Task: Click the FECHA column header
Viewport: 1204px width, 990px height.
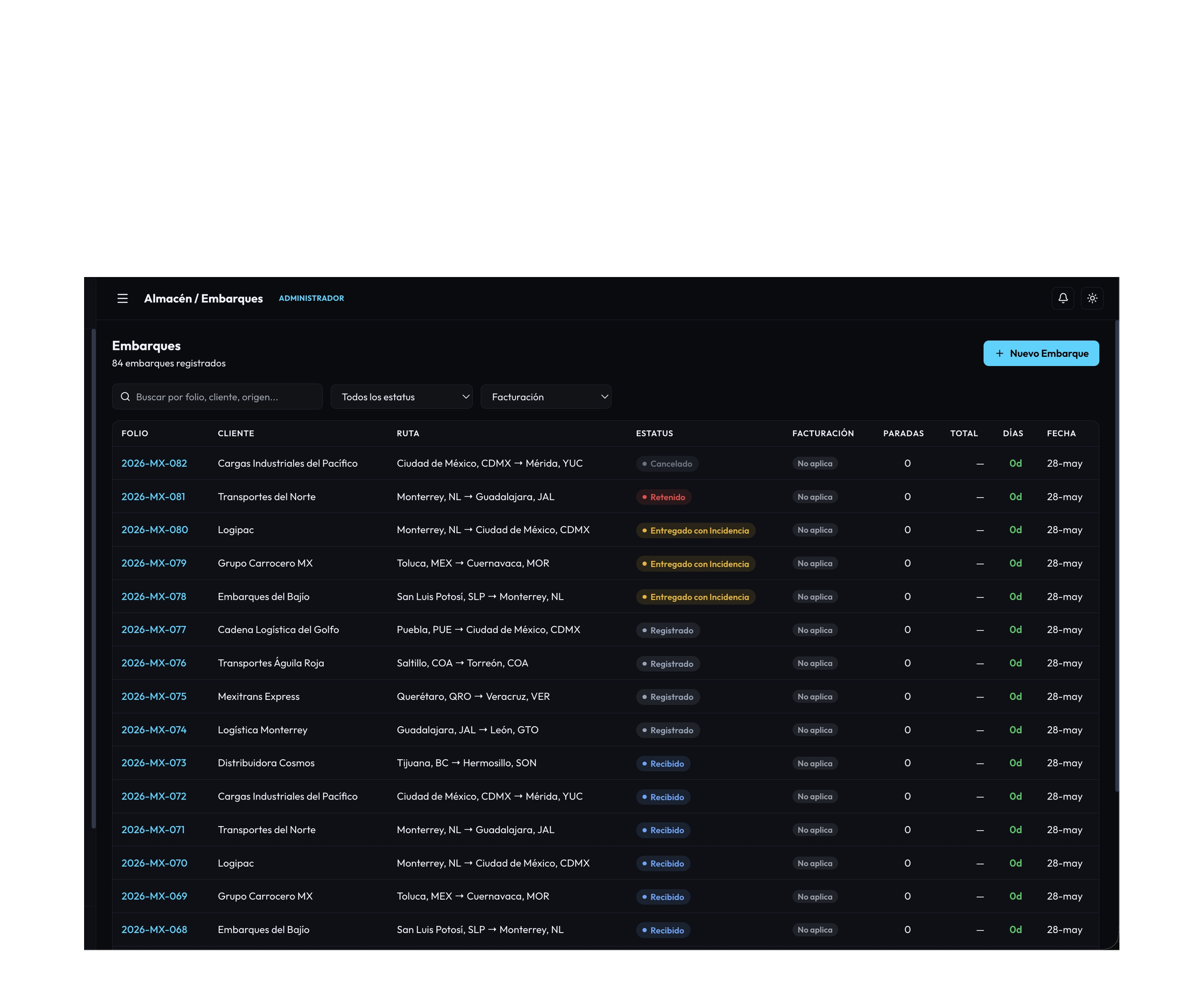Action: (x=1061, y=434)
